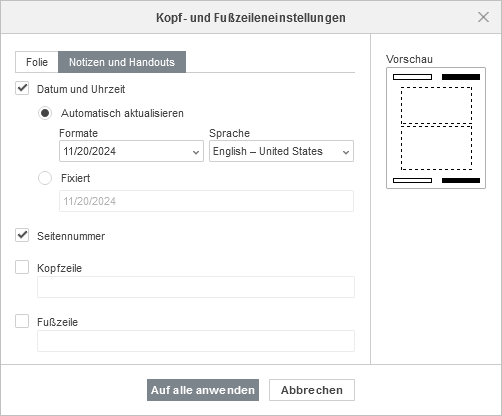Screen dimensions: 502x416
Task: Select the Notizen und Handouts tab
Action: 122,62
